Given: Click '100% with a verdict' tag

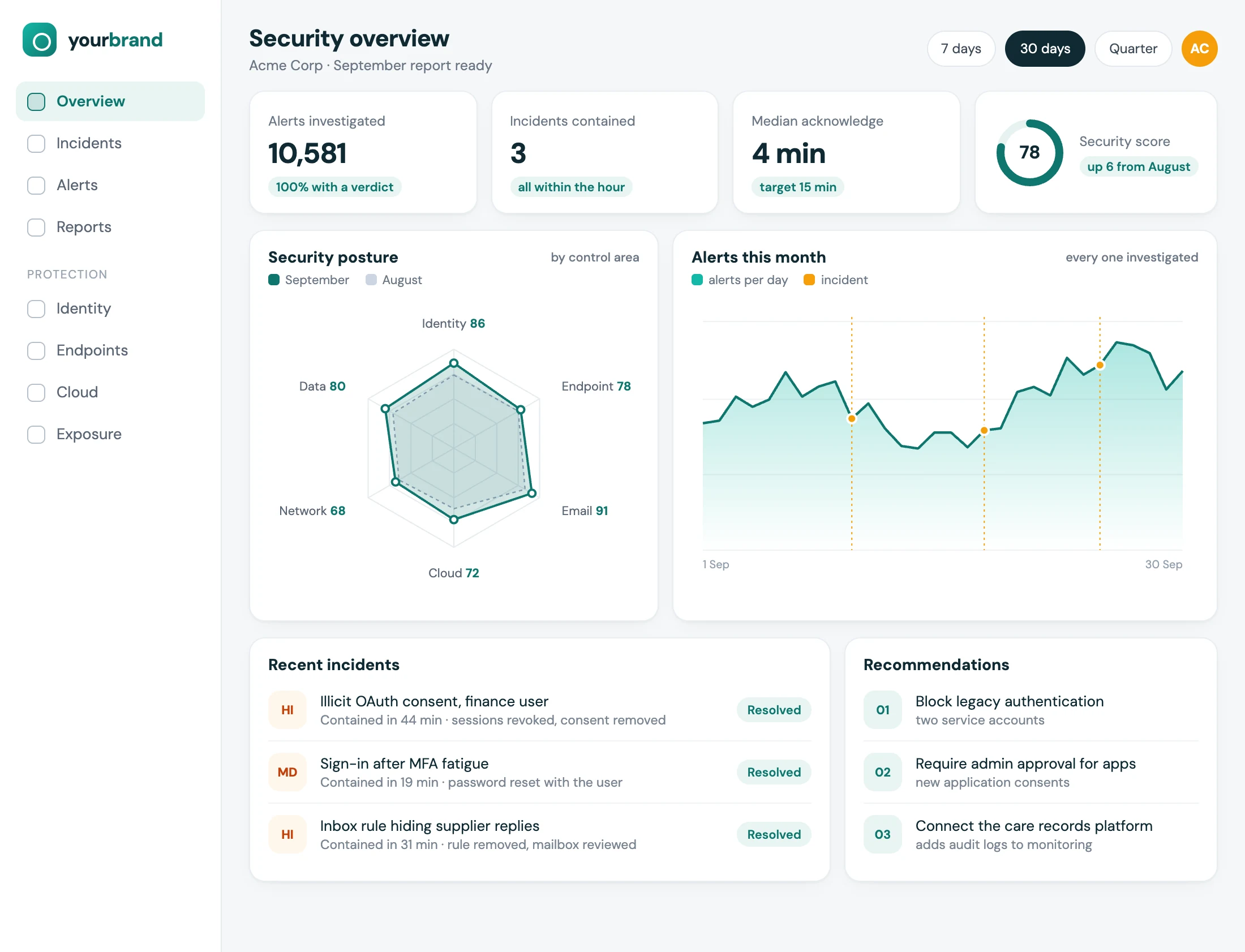Looking at the screenshot, I should (x=334, y=187).
